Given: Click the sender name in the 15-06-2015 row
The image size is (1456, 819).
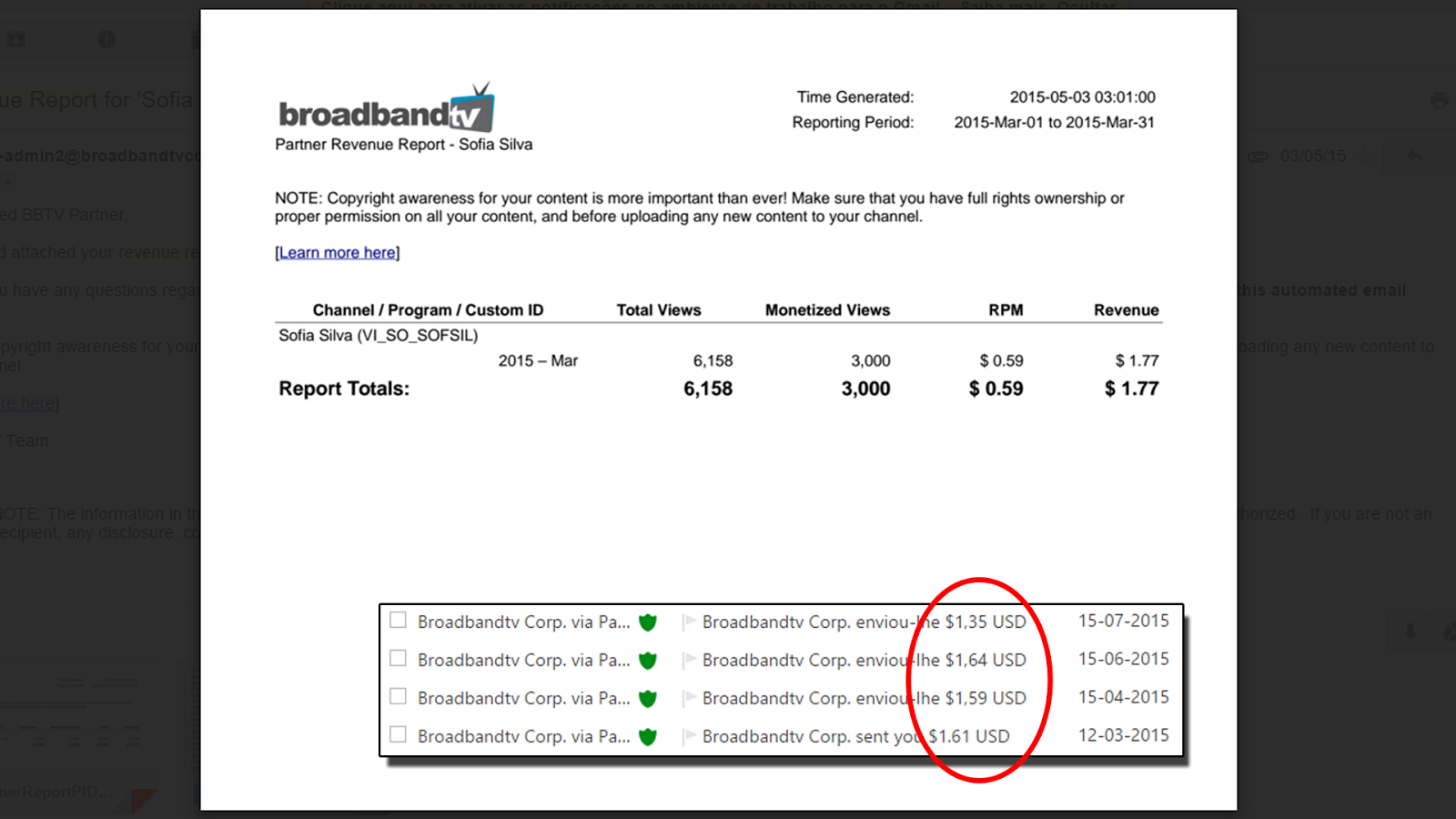Looking at the screenshot, I should [524, 661].
